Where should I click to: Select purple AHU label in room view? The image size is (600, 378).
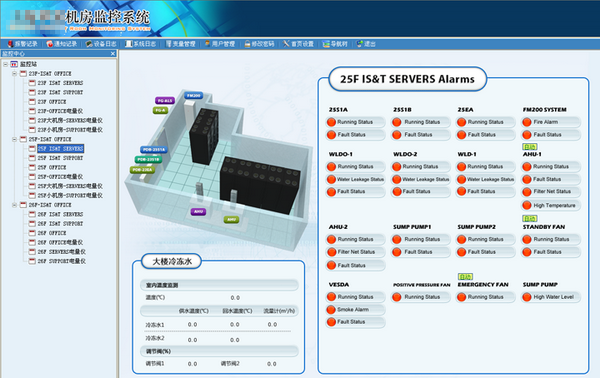[198, 212]
